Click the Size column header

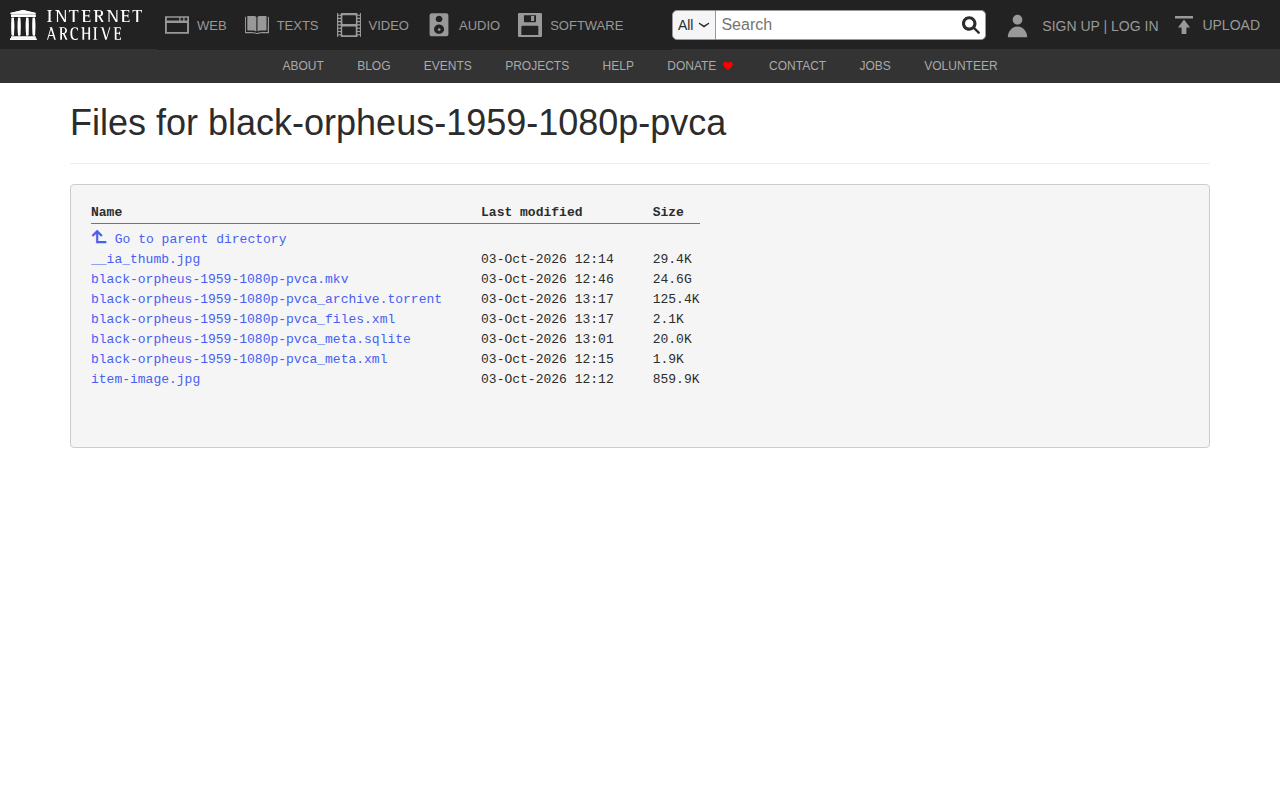(668, 212)
